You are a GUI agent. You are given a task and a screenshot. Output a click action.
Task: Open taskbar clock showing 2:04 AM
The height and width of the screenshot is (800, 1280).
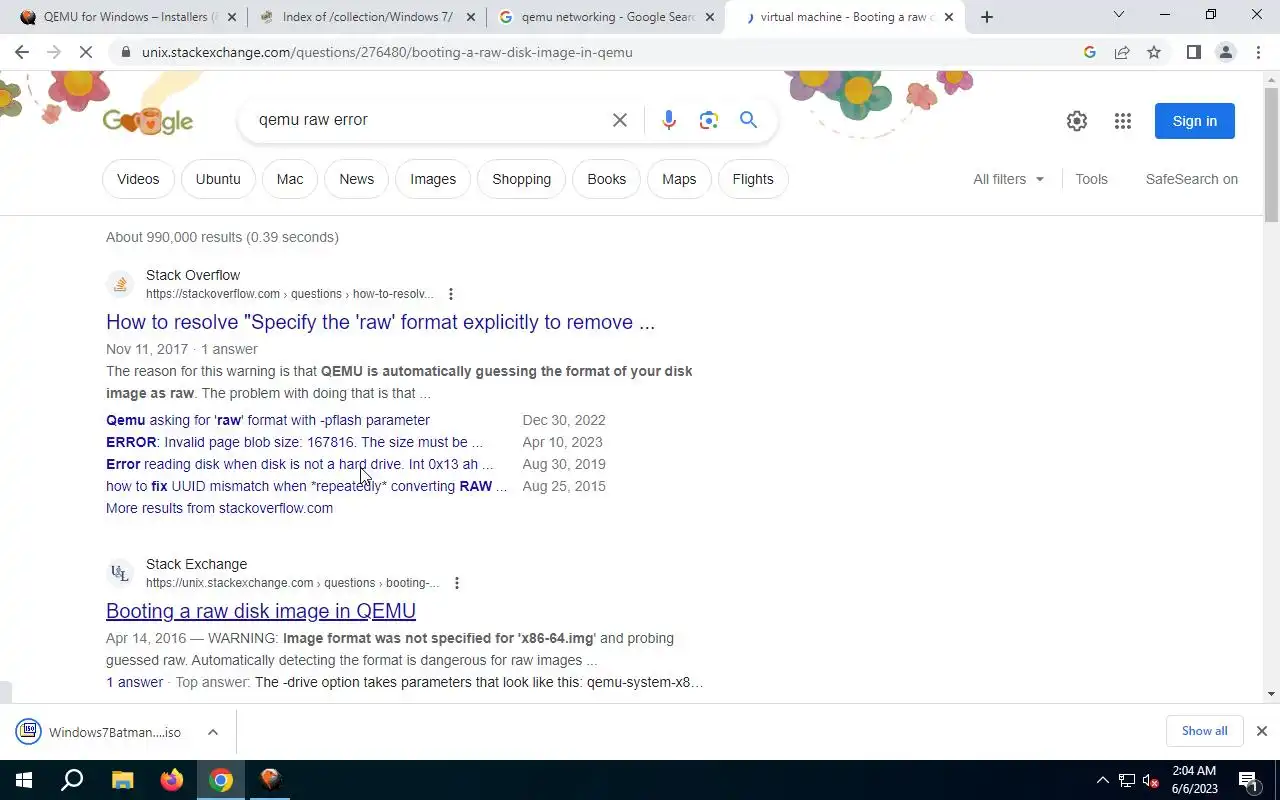coord(1194,780)
